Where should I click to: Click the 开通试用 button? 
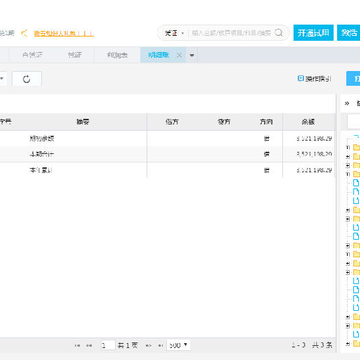point(313,33)
